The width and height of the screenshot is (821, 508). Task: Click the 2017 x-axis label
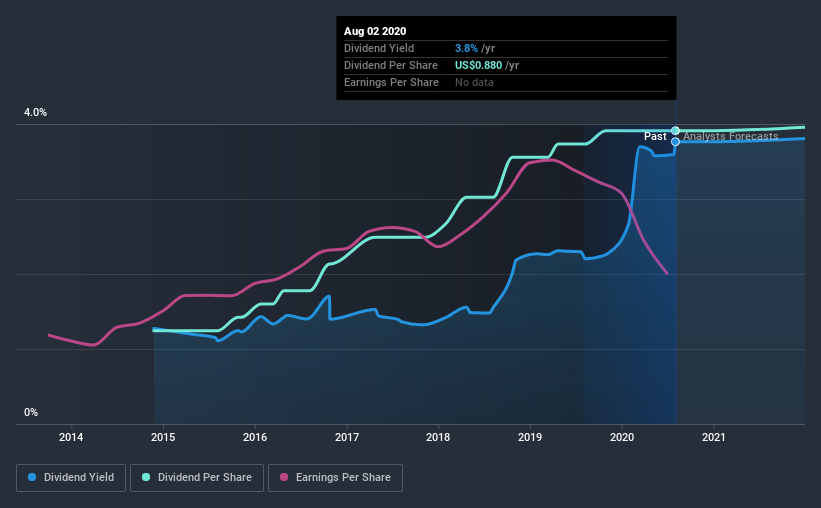(x=347, y=437)
